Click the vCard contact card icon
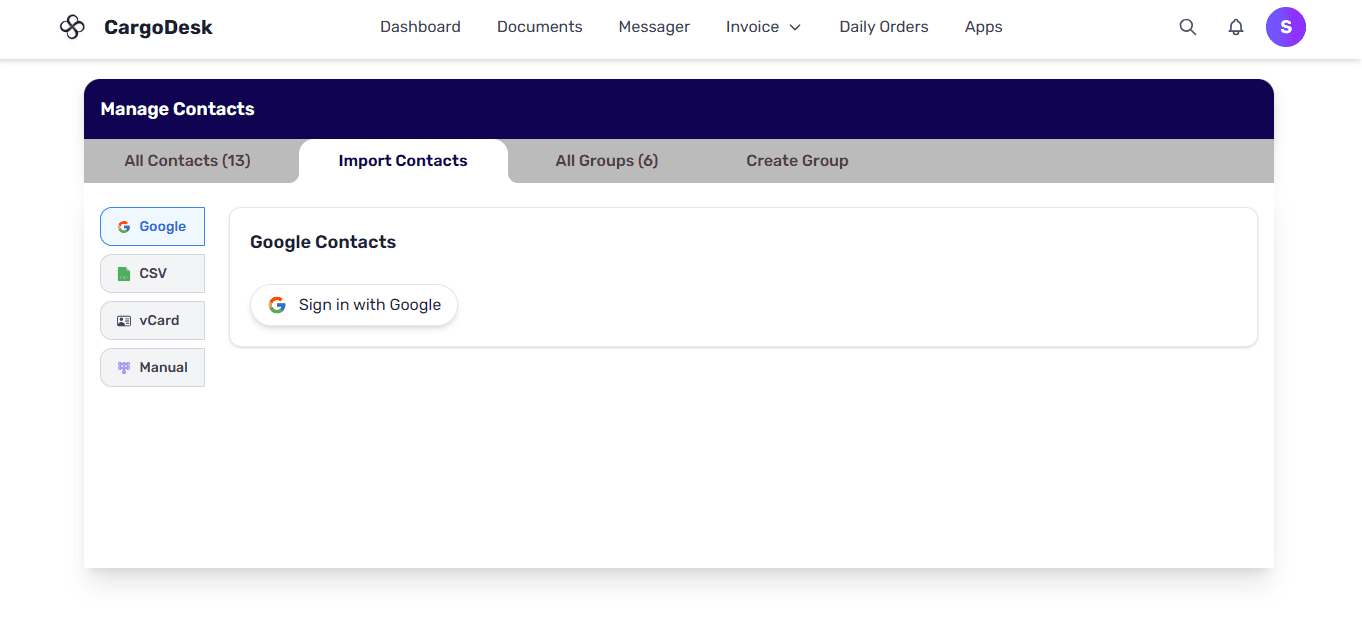Viewport: 1362px width, 631px height. [x=124, y=321]
